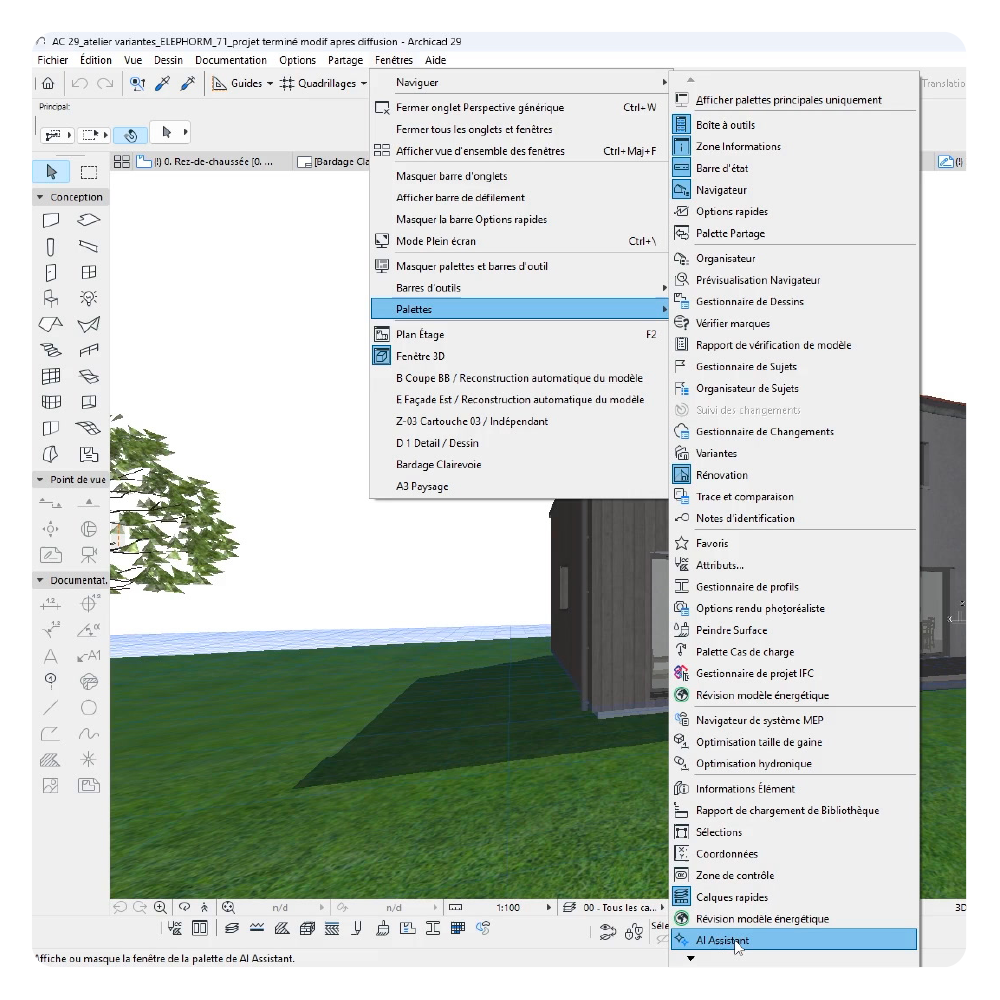
Task: Toggle the Navigateur palette on or off
Action: 721,190
